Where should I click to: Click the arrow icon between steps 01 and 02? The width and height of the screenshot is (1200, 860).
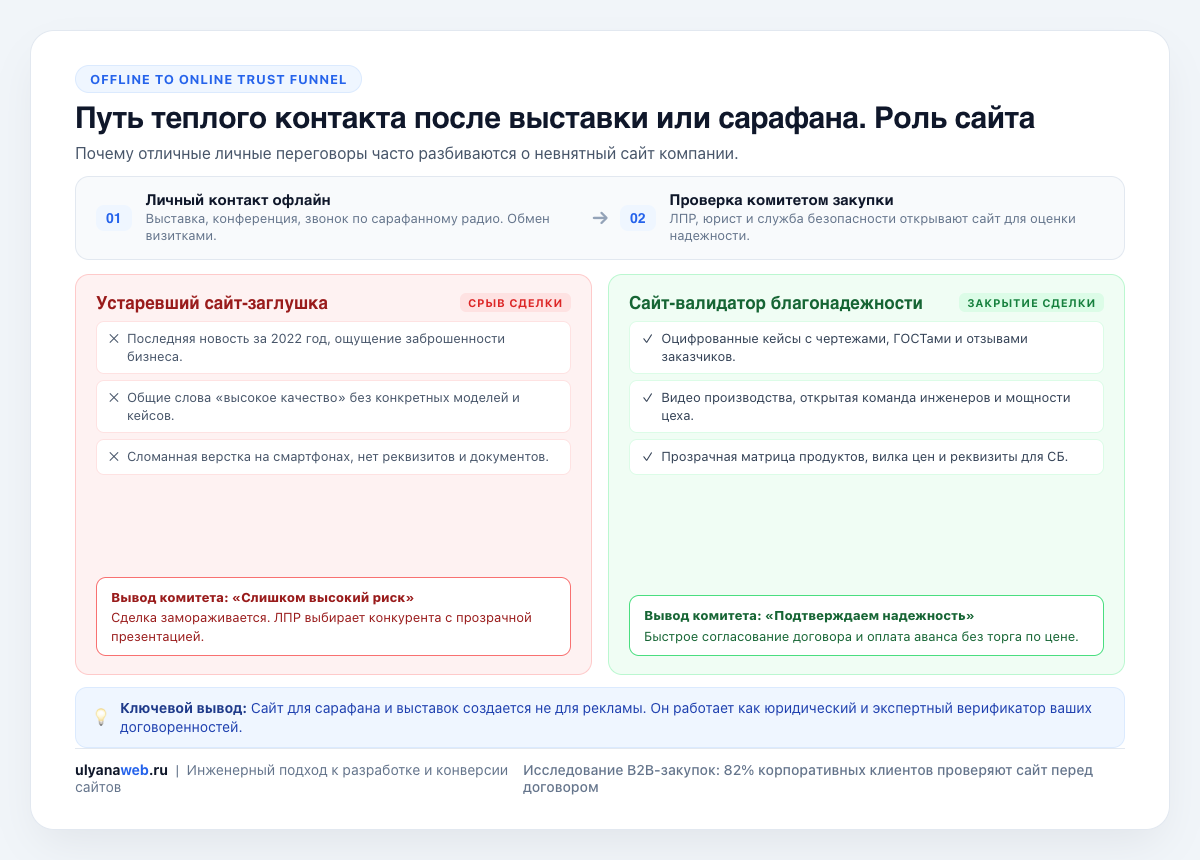600,218
